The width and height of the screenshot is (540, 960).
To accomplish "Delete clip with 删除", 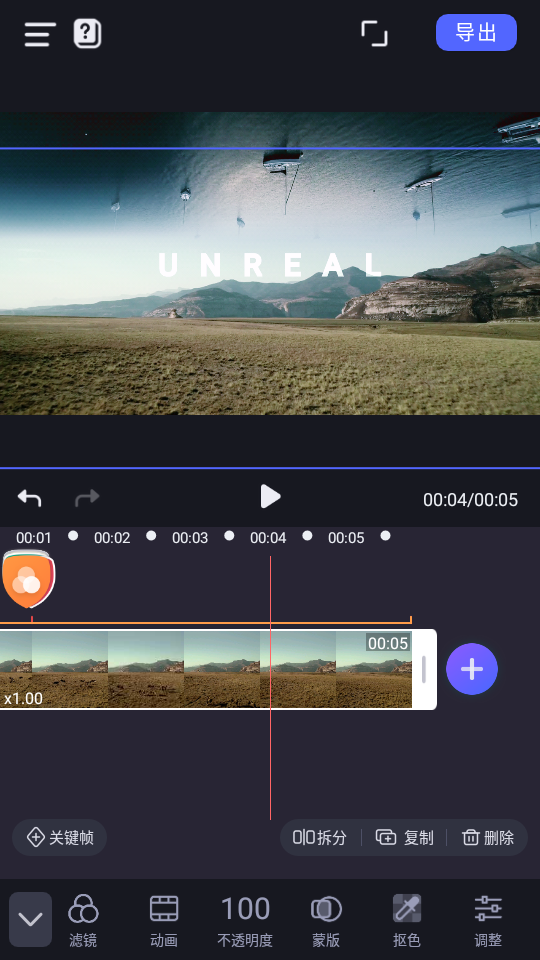I will point(487,838).
